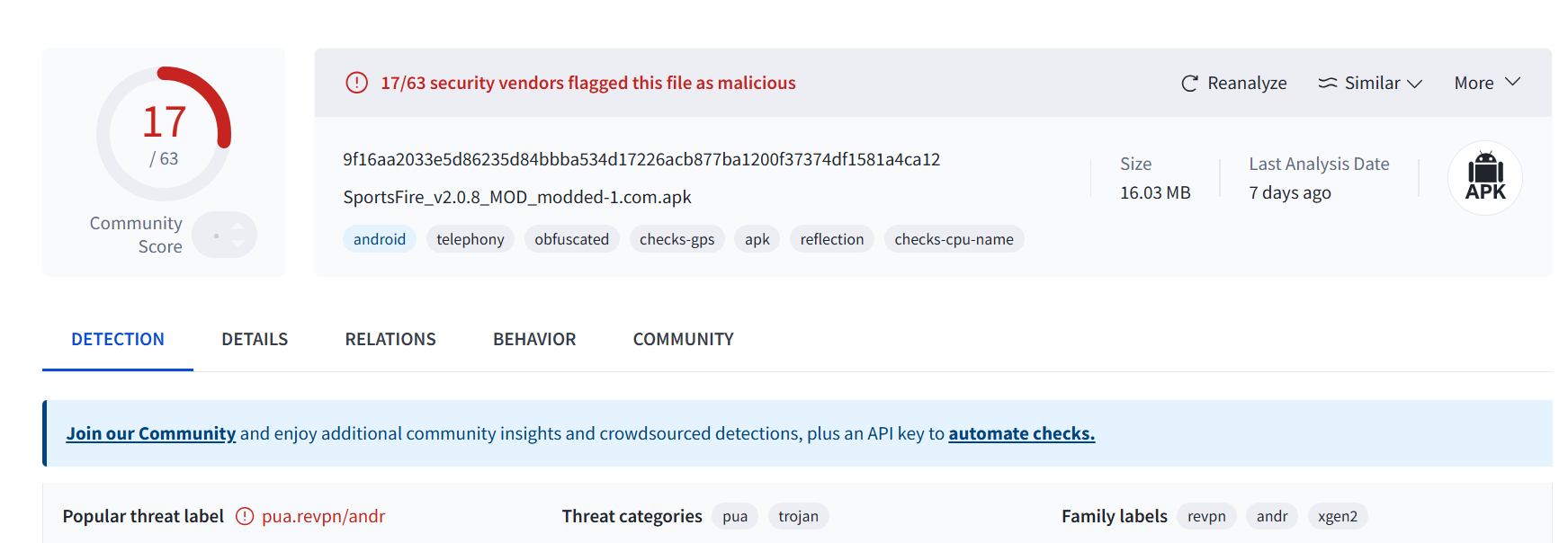Click the 17/63 detection score gauge

pos(164,133)
